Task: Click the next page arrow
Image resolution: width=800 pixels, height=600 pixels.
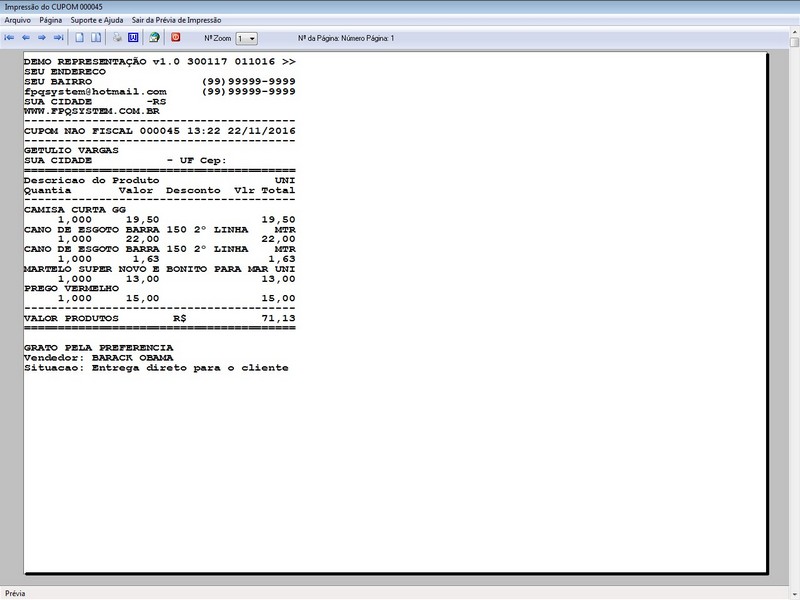Action: pyautogui.click(x=42, y=38)
